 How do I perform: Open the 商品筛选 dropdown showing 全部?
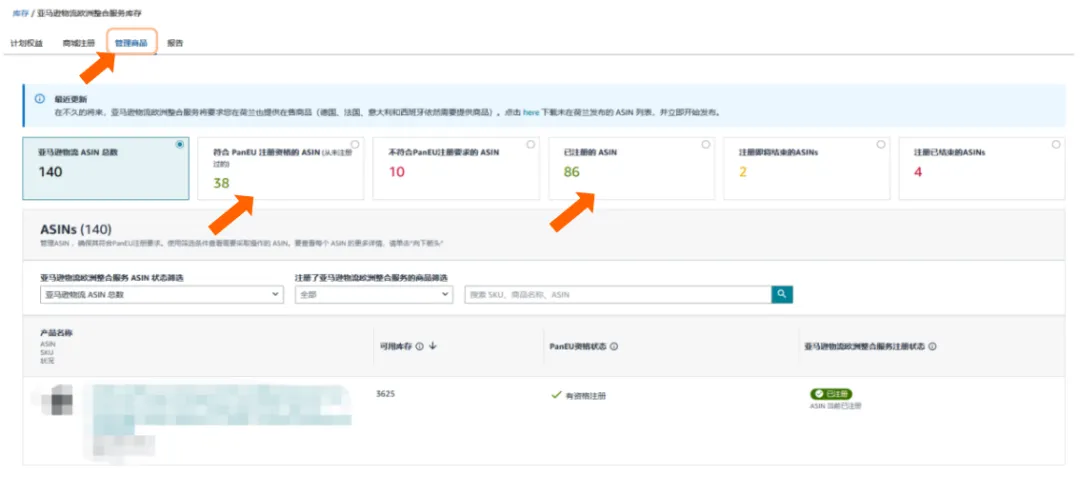[x=374, y=294]
